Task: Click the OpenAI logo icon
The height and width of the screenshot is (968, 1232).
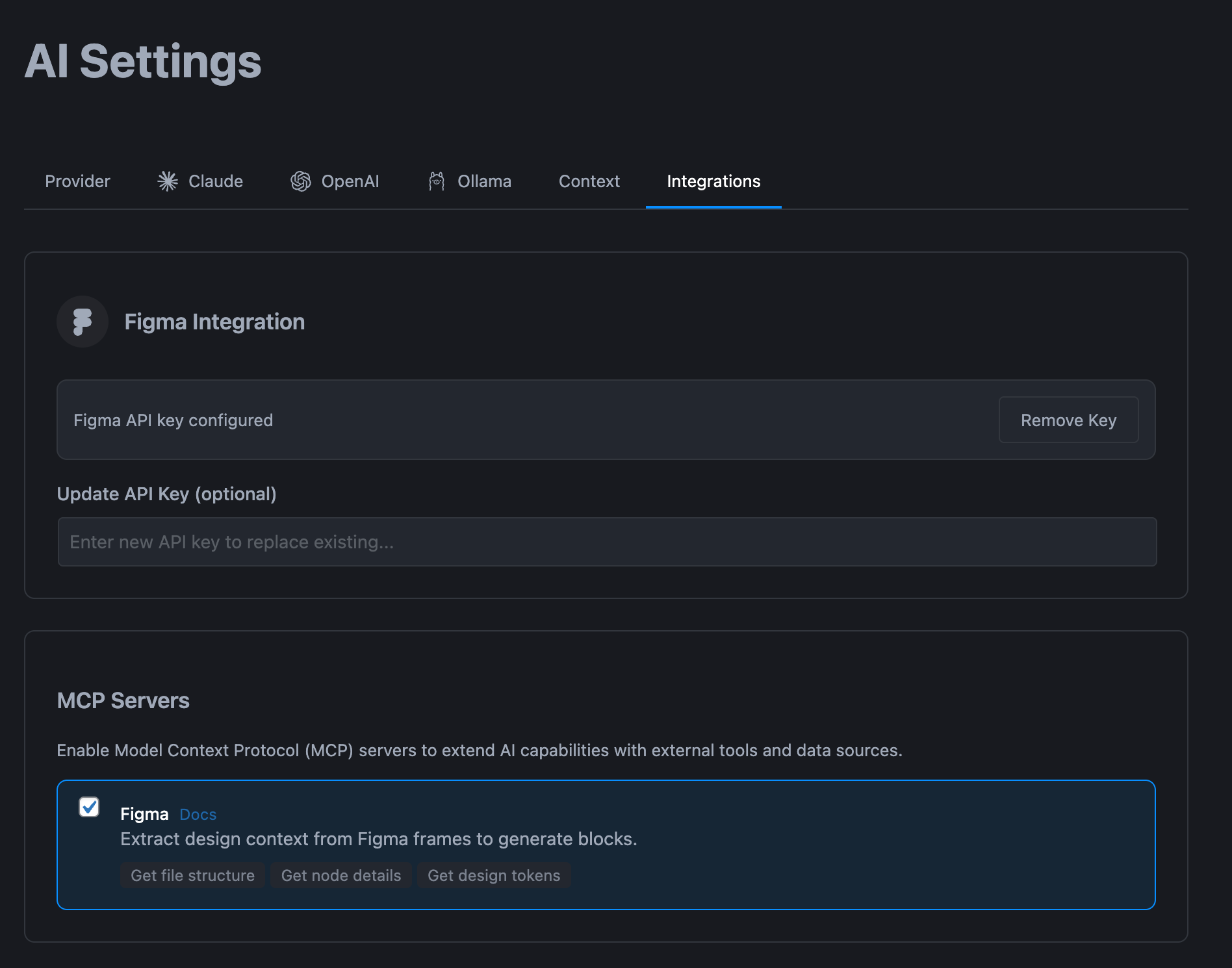Action: pos(301,181)
